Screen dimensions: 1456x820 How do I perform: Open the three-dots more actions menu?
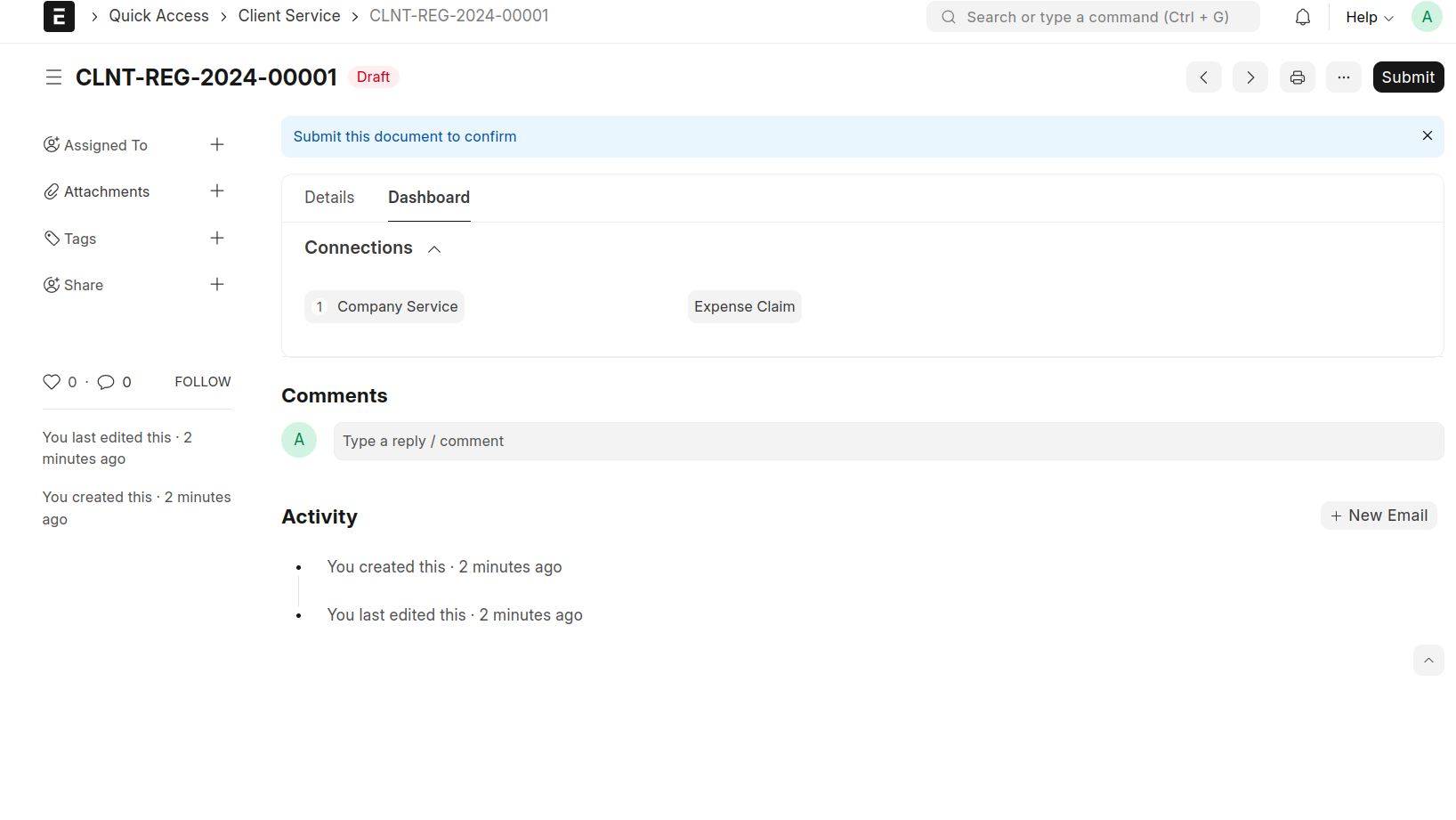(x=1343, y=77)
